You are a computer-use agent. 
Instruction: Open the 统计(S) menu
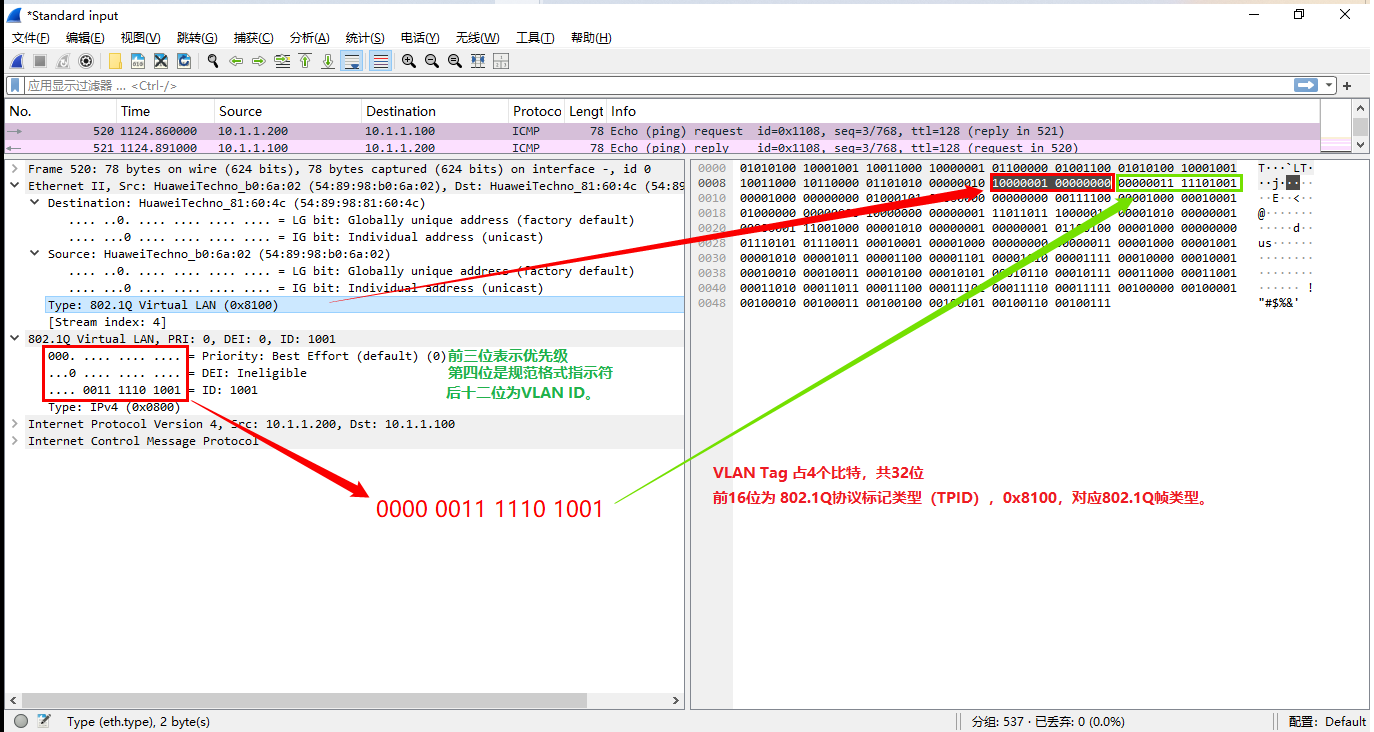(365, 38)
